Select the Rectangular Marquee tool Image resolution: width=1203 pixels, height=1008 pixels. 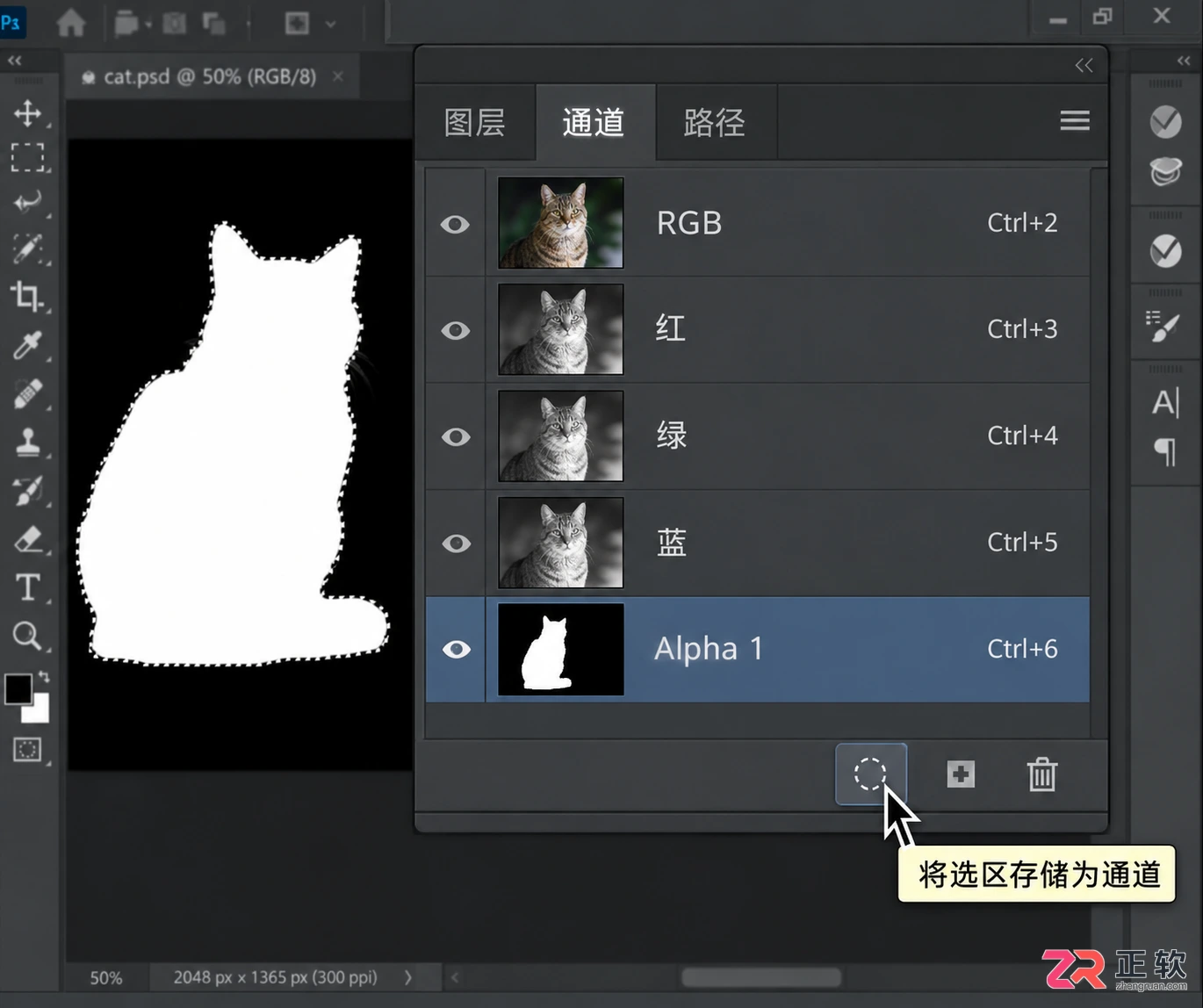(27, 157)
